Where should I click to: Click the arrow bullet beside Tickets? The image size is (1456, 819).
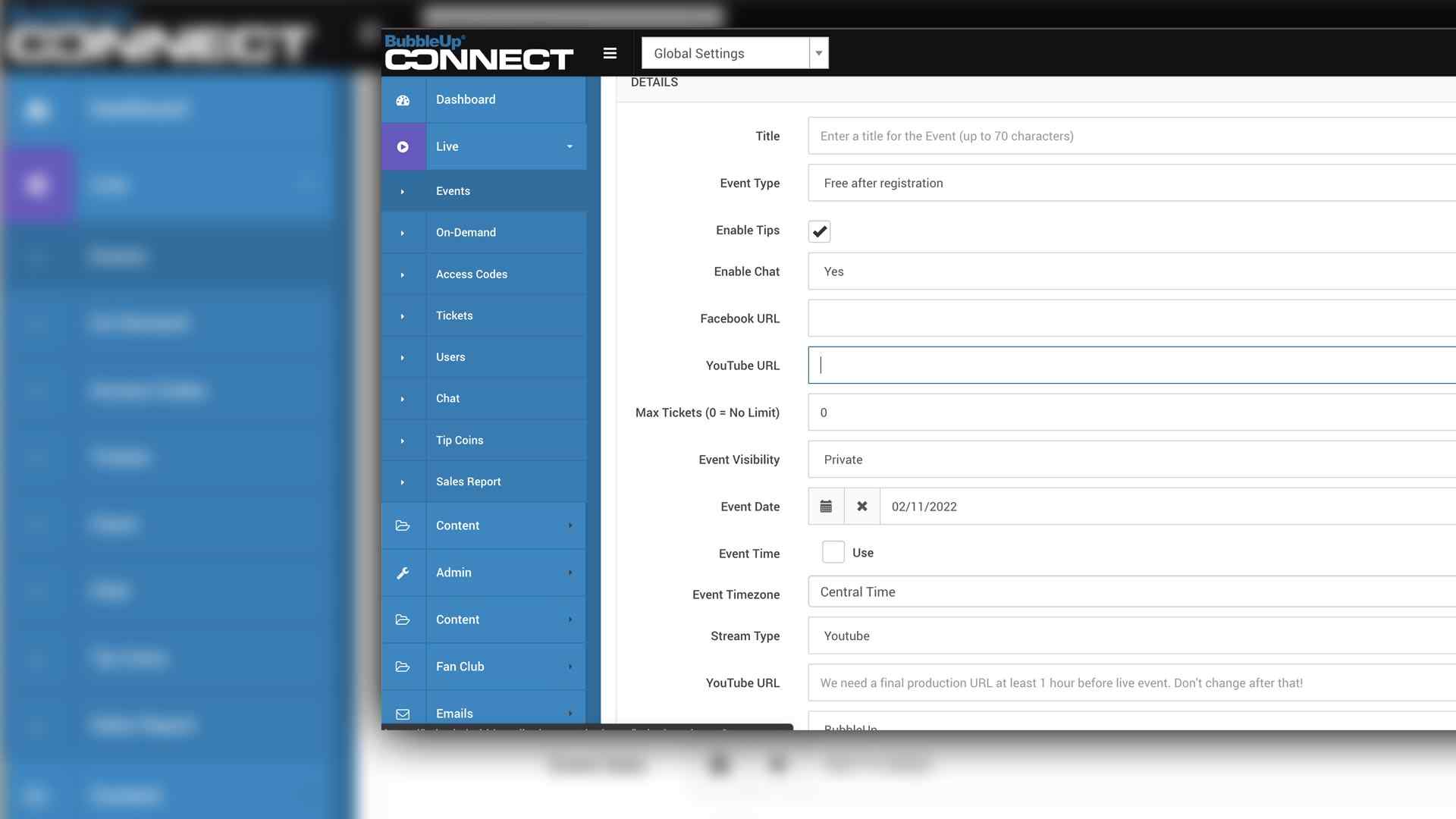(403, 316)
